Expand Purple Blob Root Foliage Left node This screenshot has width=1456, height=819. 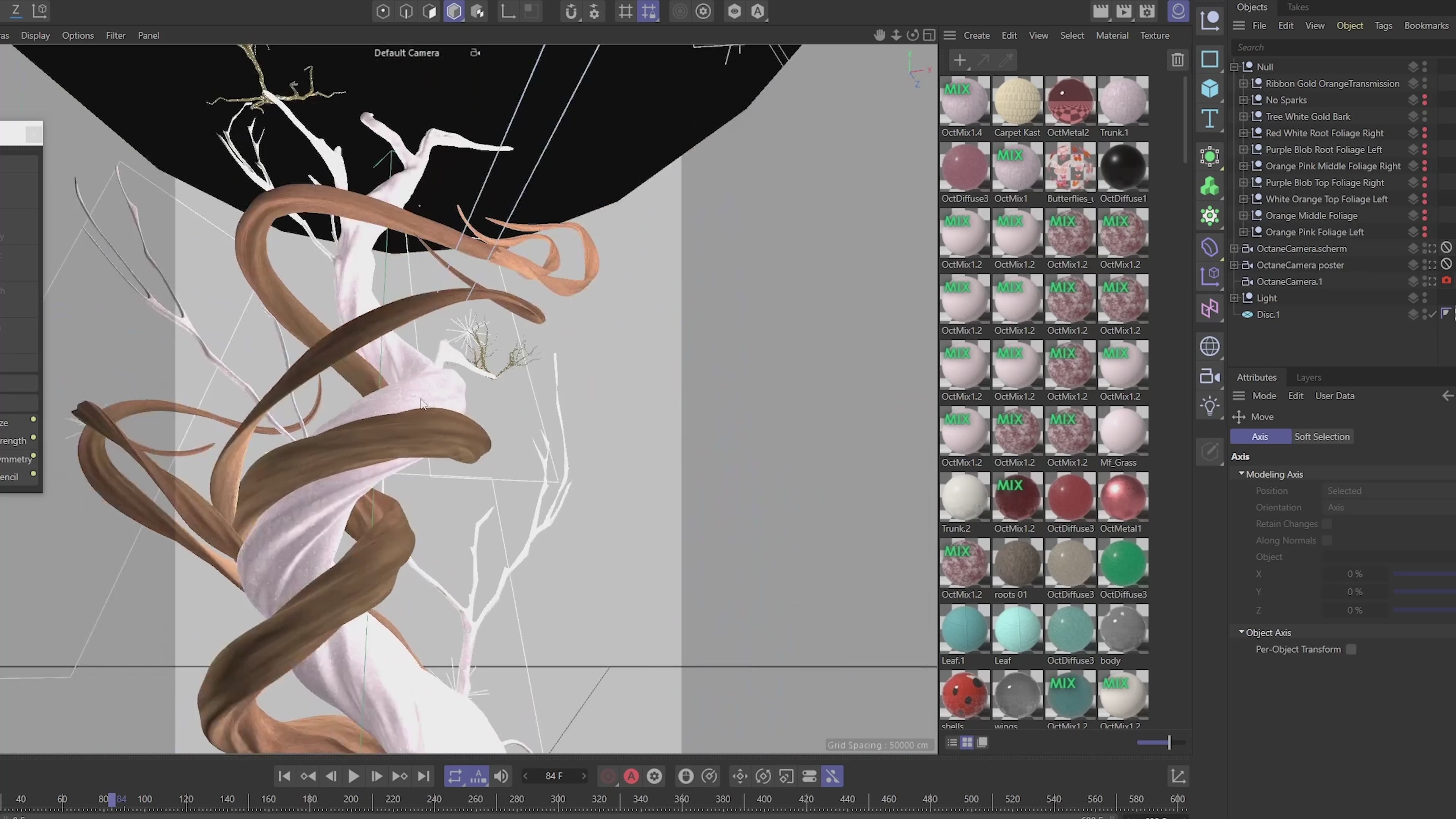point(1244,150)
